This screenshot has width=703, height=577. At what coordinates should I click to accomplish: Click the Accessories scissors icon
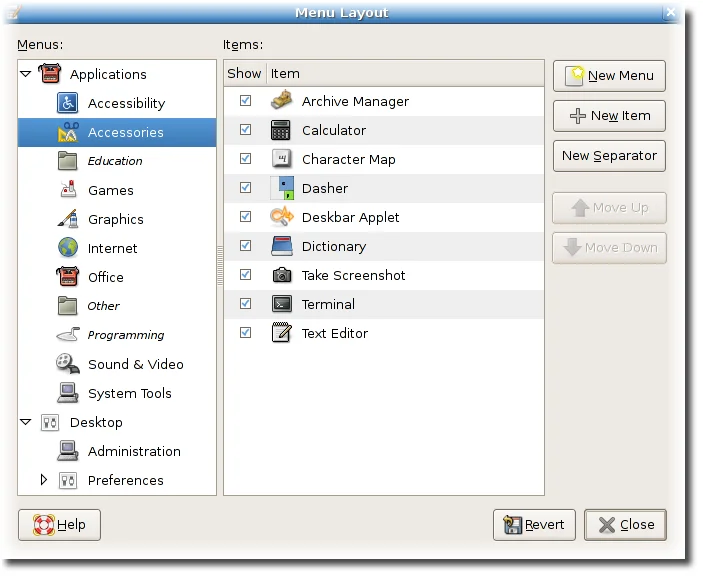coord(68,132)
